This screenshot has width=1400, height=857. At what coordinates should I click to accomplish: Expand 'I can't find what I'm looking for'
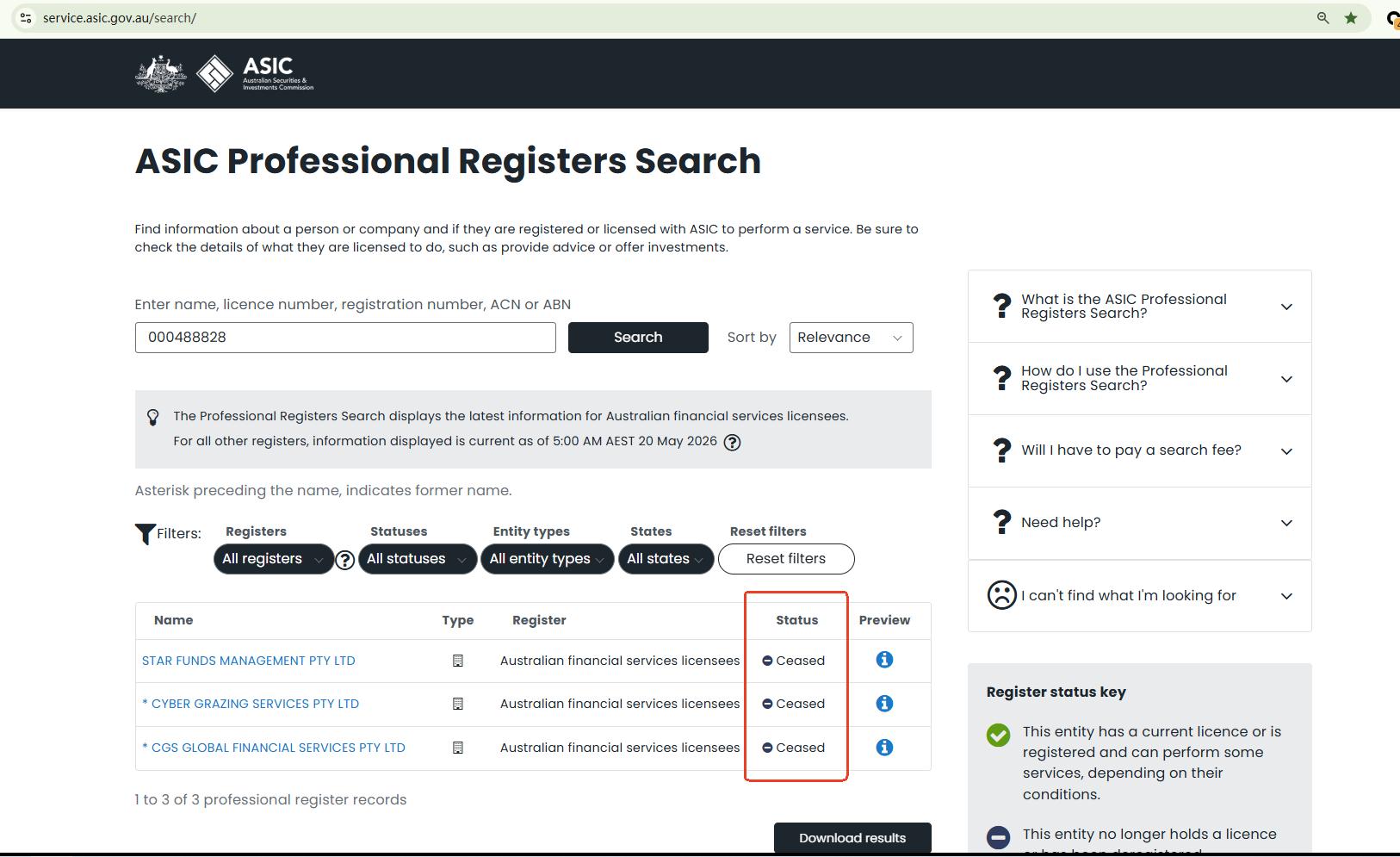[x=1140, y=596]
